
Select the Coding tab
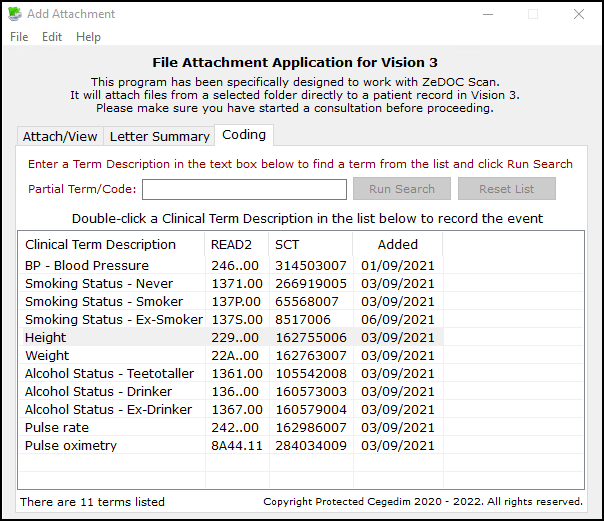[244, 135]
